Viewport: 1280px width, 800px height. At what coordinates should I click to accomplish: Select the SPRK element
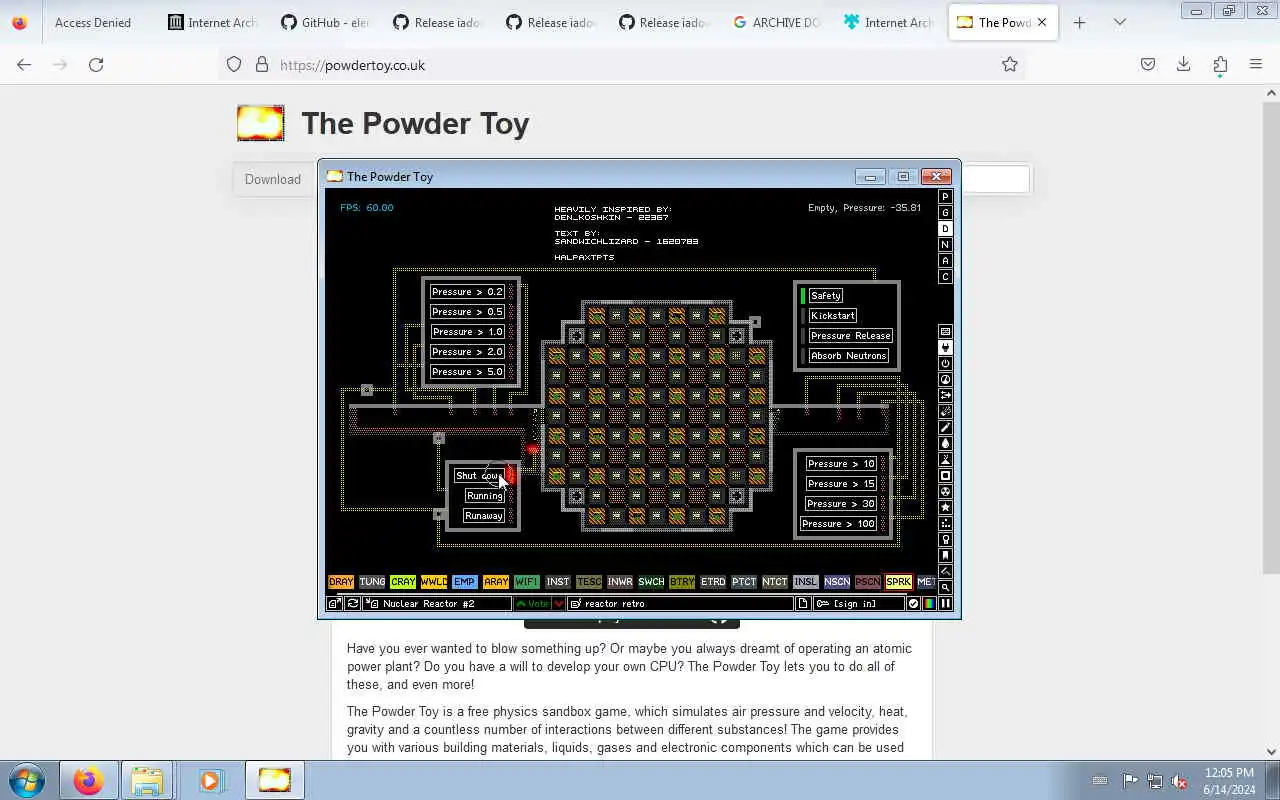(899, 582)
